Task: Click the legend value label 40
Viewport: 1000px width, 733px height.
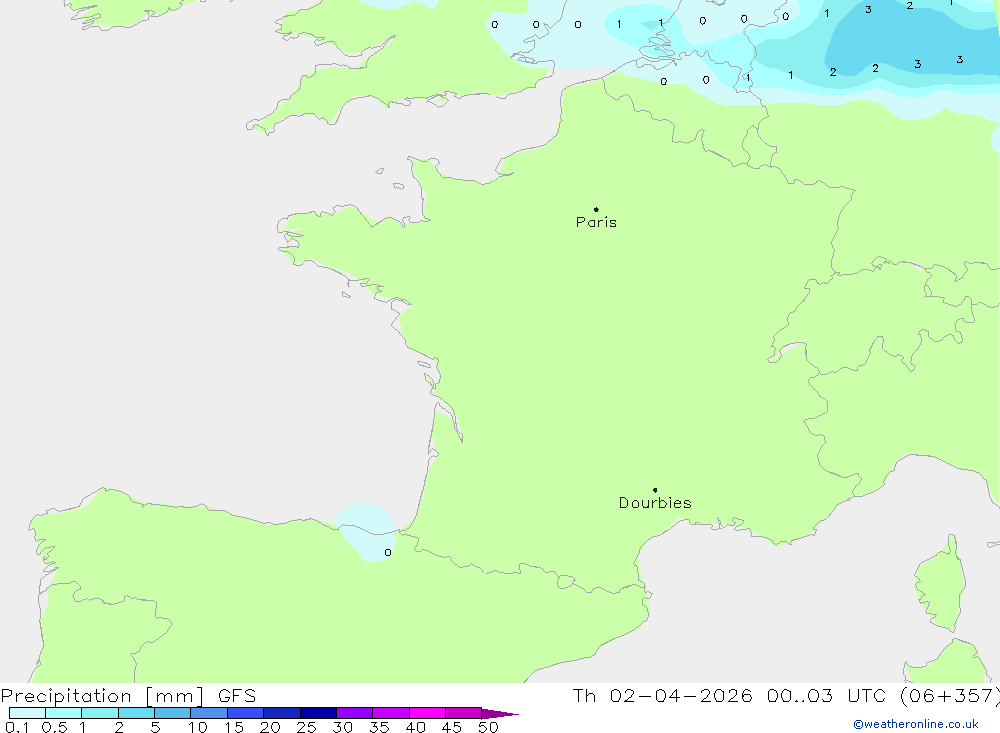Action: coord(415,727)
